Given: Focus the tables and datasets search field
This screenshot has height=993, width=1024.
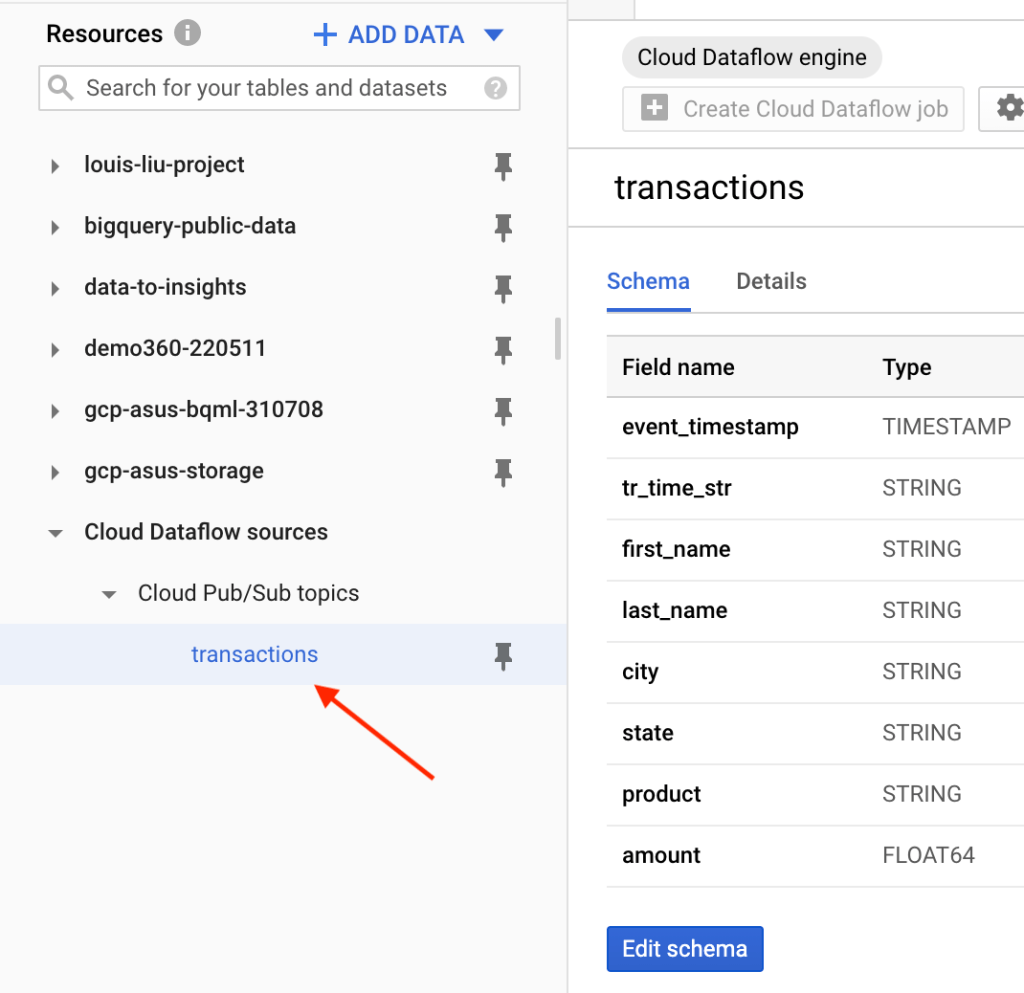Looking at the screenshot, I should (270, 88).
